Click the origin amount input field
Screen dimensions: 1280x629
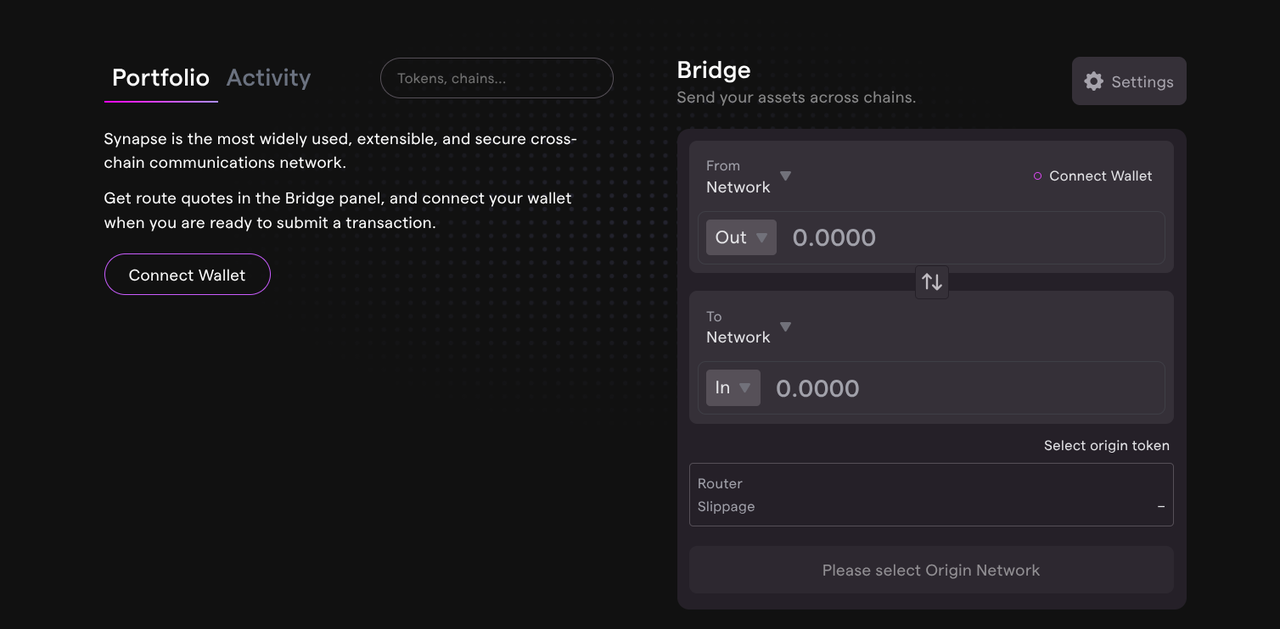coord(970,237)
